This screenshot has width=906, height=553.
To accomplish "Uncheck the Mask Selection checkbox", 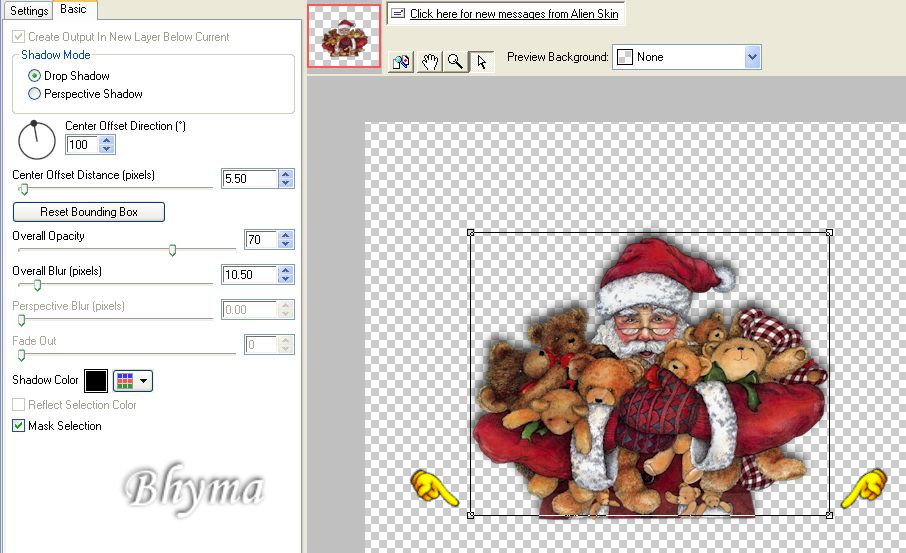I will pos(18,426).
